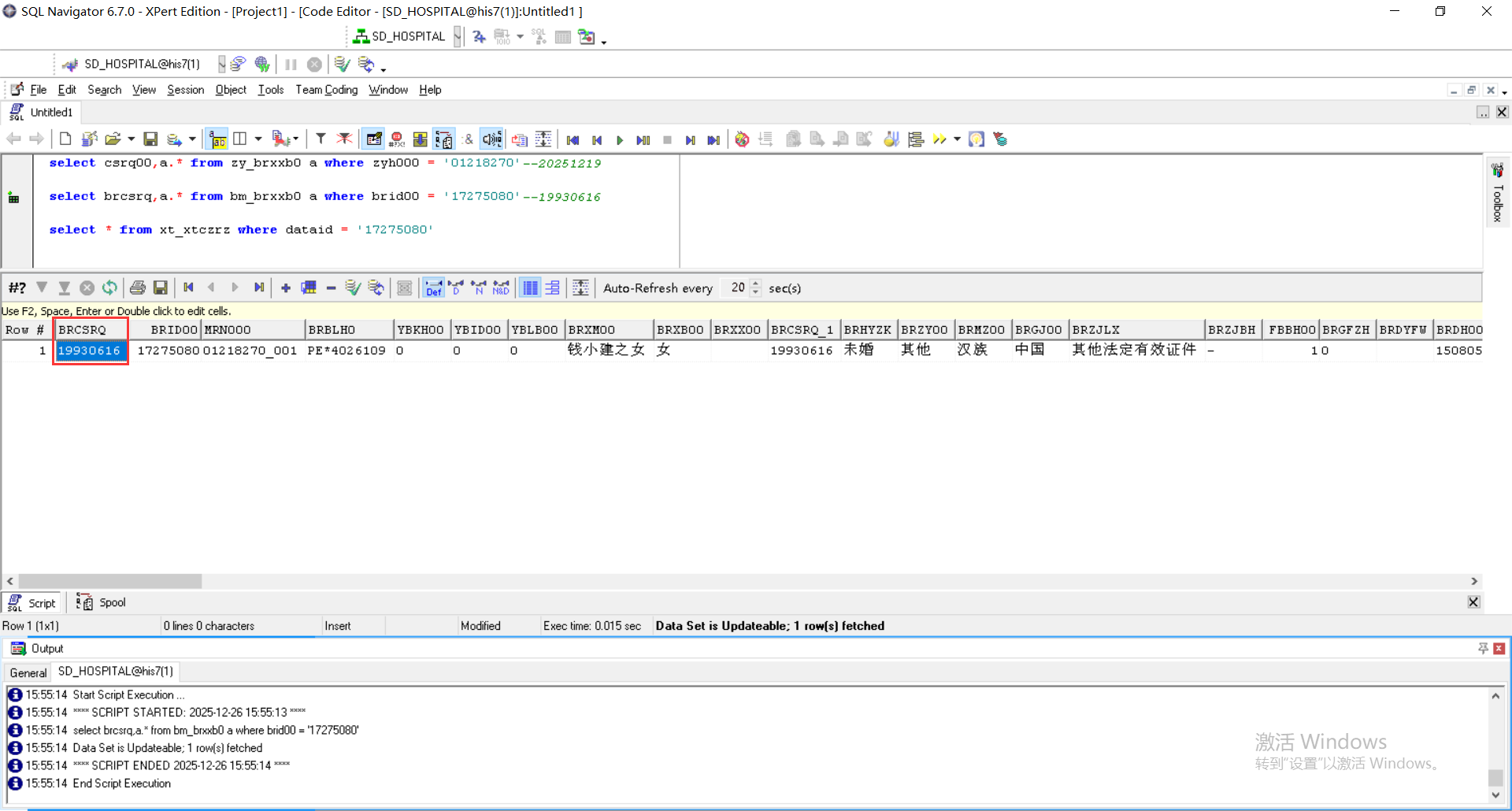Click the commit icon in session toolbar
Viewport: 1512px width, 811px height.
pyautogui.click(x=342, y=64)
